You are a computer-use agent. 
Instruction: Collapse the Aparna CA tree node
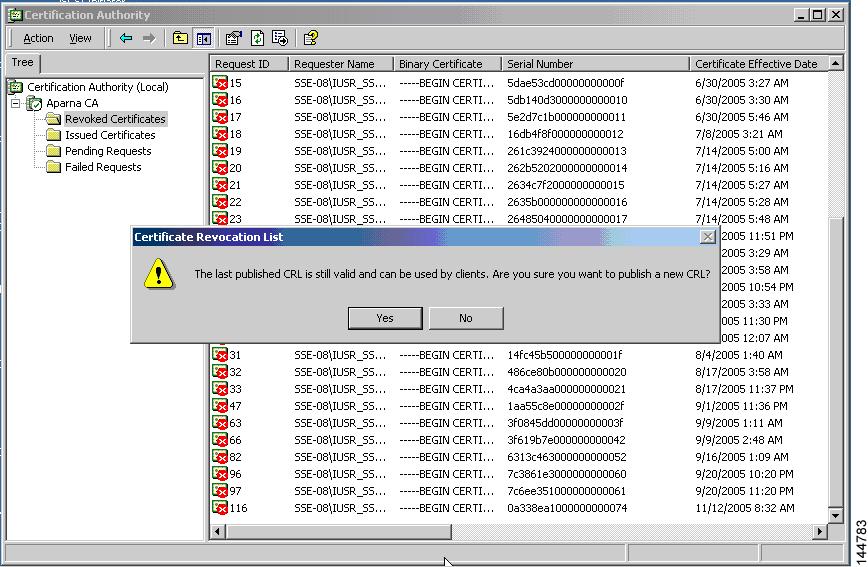tap(16, 103)
